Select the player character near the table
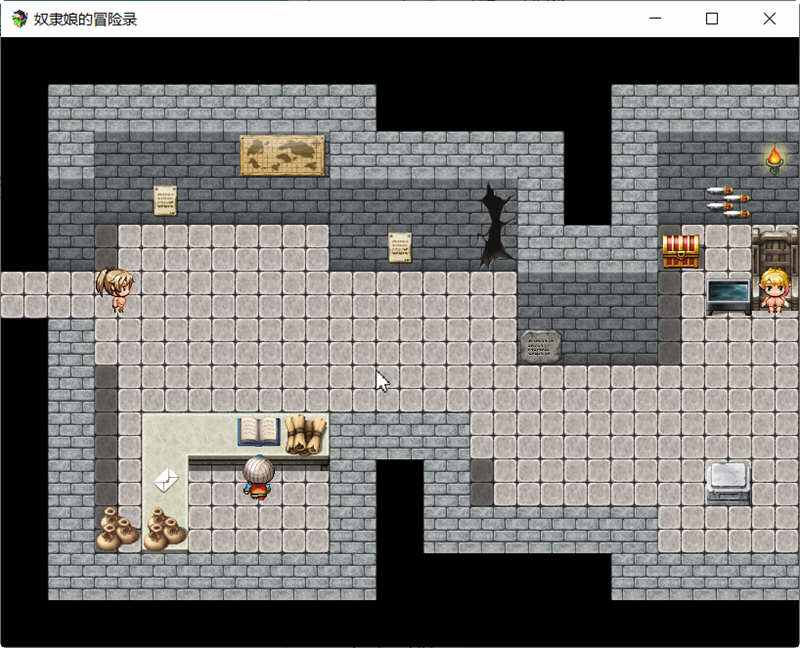The width and height of the screenshot is (800, 648). pyautogui.click(x=258, y=480)
